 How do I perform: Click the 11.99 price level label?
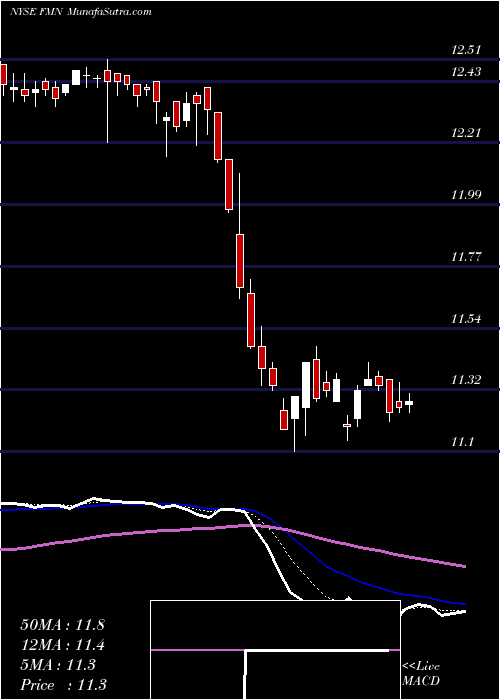(466, 195)
